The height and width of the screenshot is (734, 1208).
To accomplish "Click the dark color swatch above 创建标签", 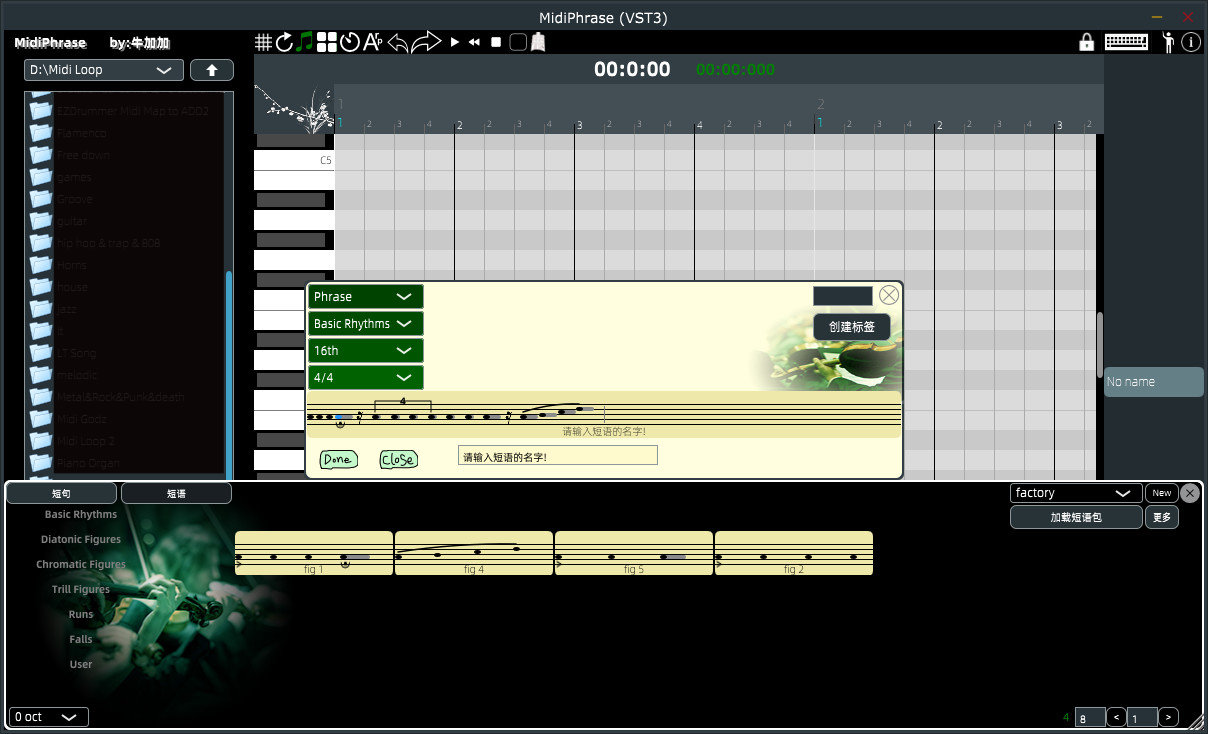I will pos(842,296).
